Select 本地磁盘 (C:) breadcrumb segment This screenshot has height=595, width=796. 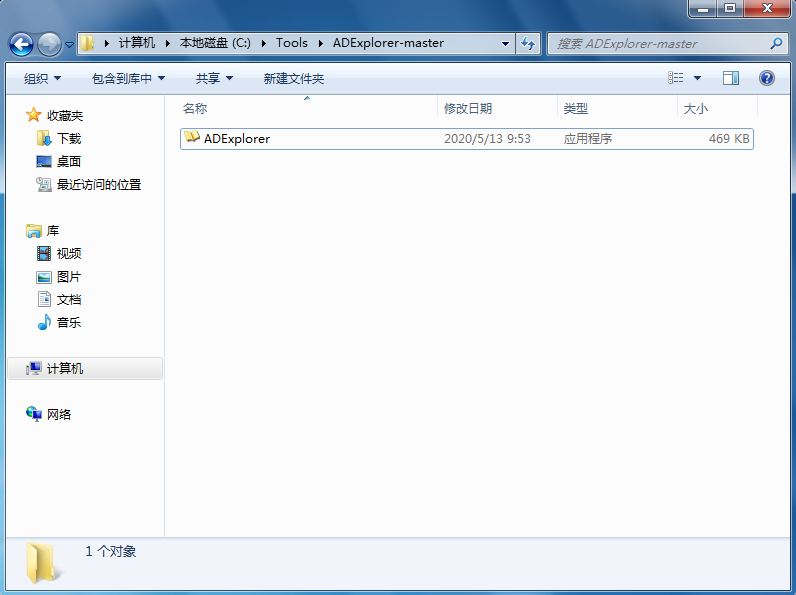point(215,43)
